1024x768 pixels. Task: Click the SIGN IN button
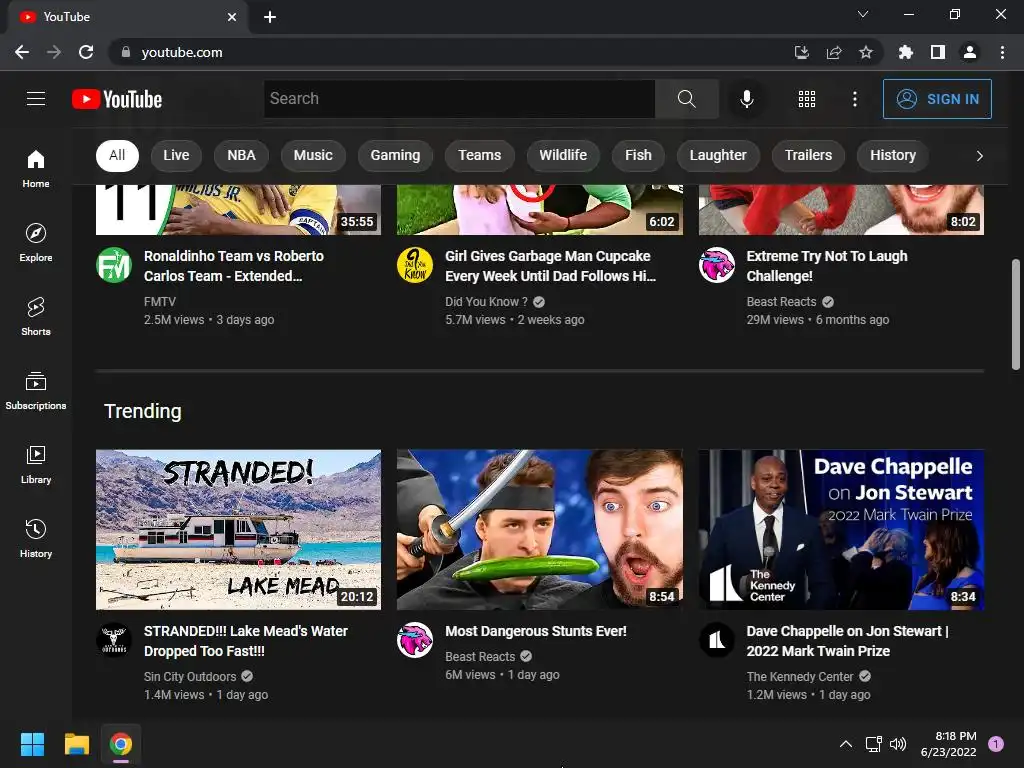click(x=937, y=99)
